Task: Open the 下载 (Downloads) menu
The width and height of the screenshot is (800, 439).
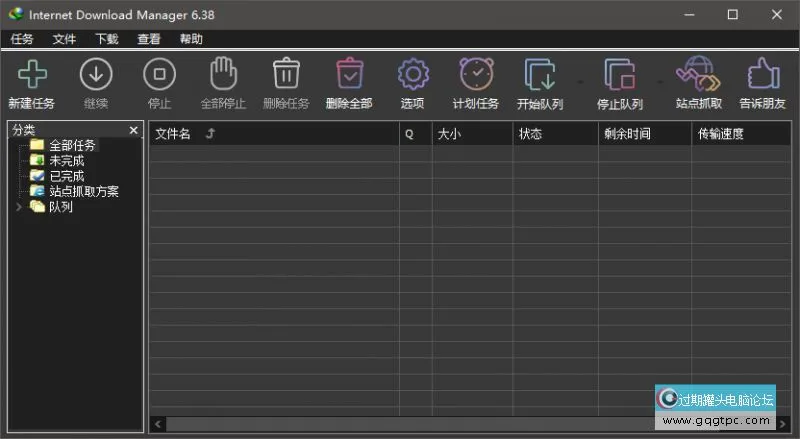Action: coord(106,39)
